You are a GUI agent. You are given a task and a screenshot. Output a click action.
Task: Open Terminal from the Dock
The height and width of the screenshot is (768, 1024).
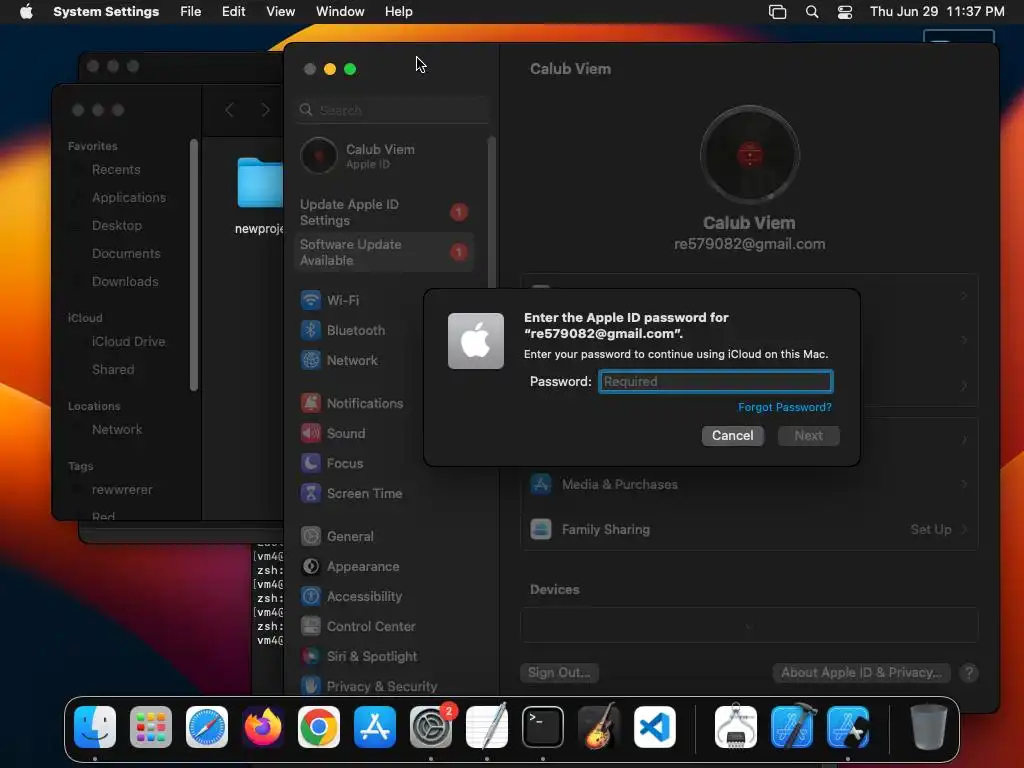point(543,727)
